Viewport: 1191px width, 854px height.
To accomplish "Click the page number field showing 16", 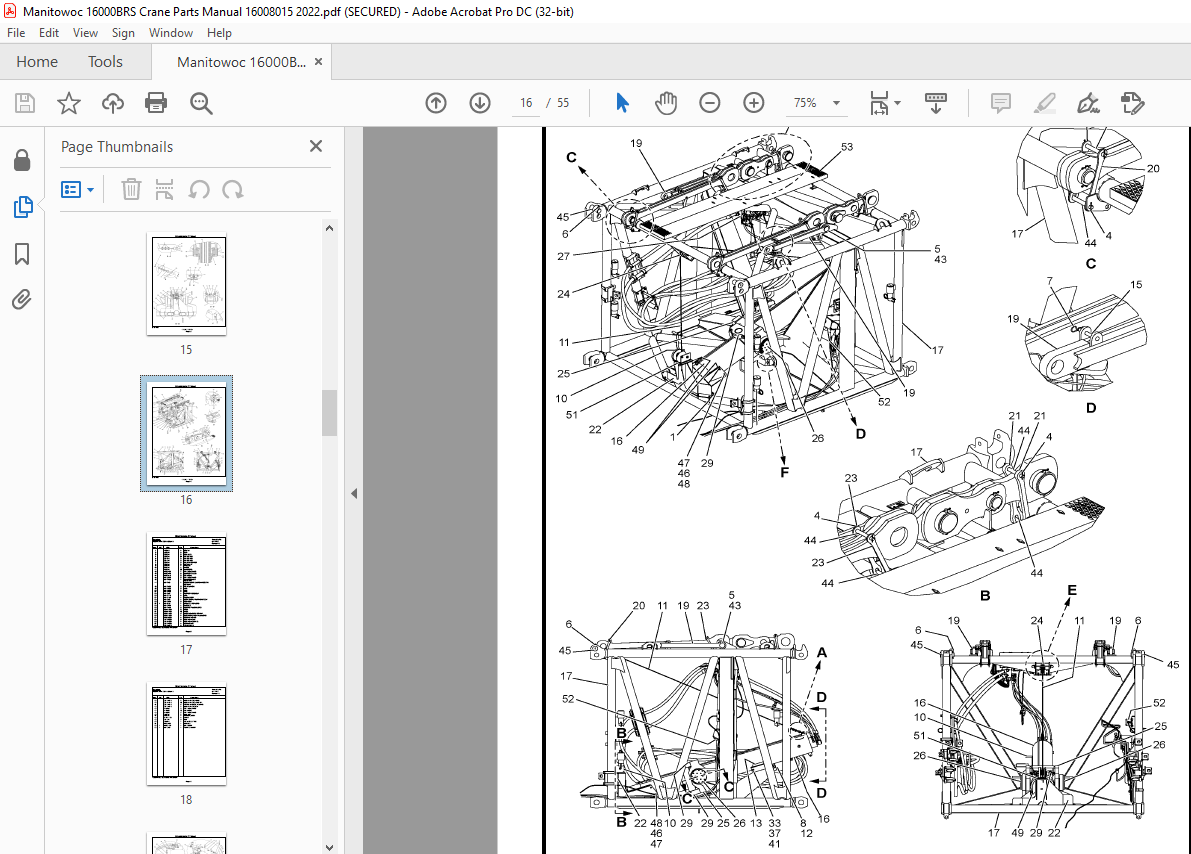I will (526, 103).
